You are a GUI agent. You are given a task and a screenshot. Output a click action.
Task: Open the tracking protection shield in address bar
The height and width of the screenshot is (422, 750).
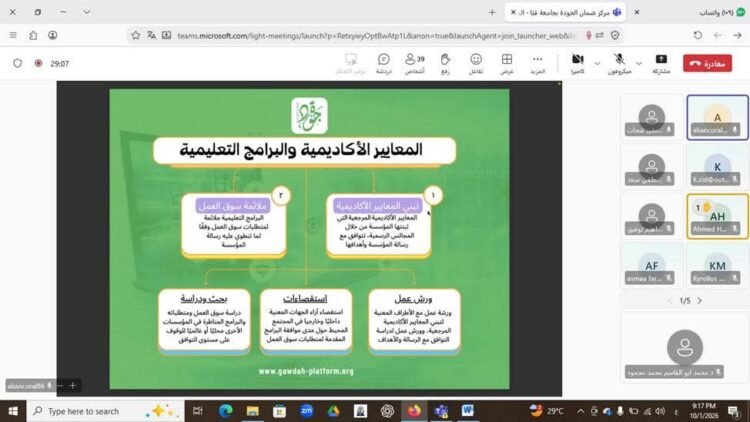(615, 35)
